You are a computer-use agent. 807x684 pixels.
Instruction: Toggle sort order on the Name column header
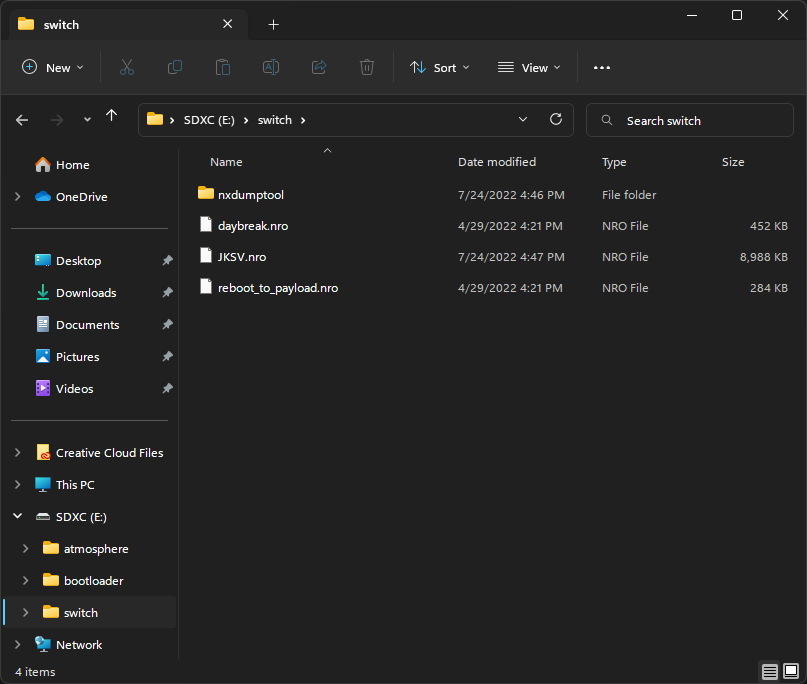point(226,161)
